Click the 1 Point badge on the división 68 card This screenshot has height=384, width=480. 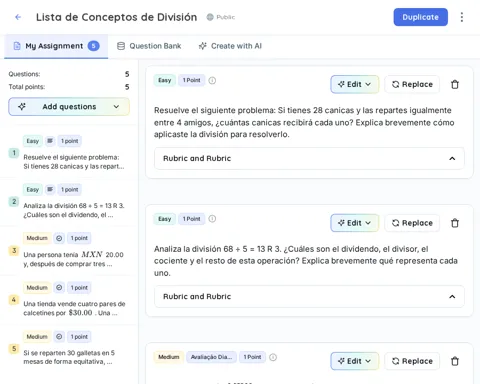pyautogui.click(x=191, y=219)
